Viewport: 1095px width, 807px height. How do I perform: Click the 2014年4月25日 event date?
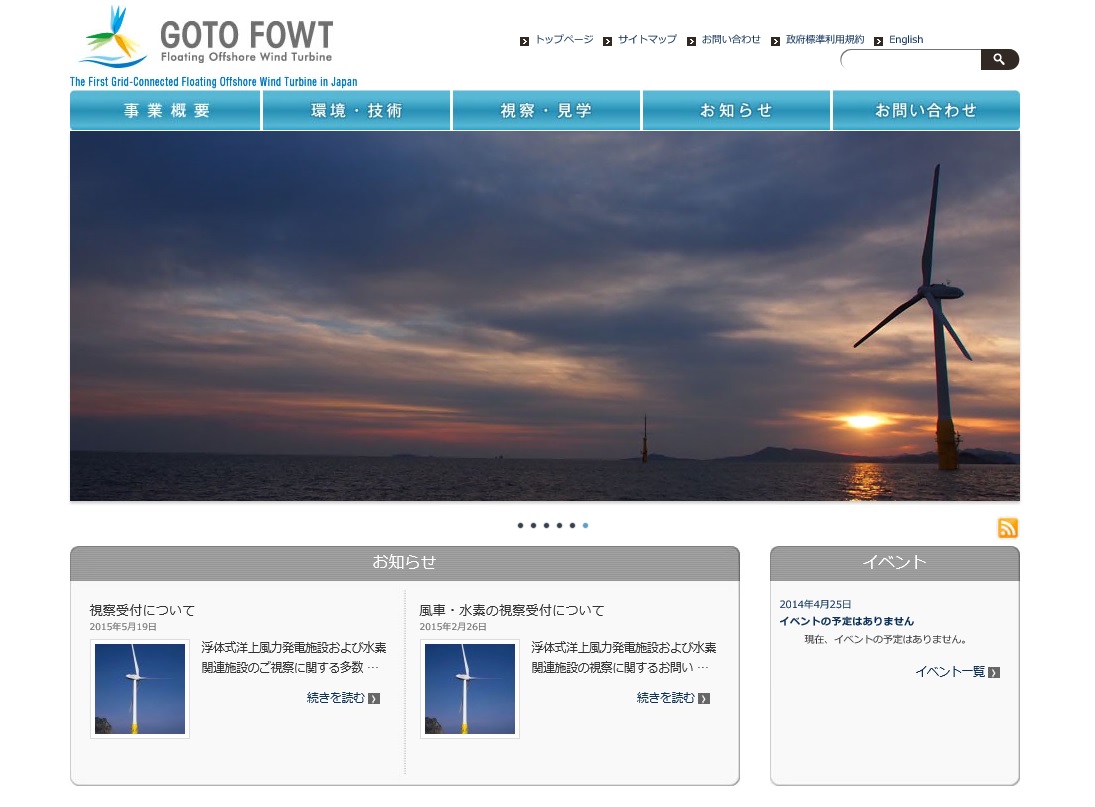tap(816, 605)
